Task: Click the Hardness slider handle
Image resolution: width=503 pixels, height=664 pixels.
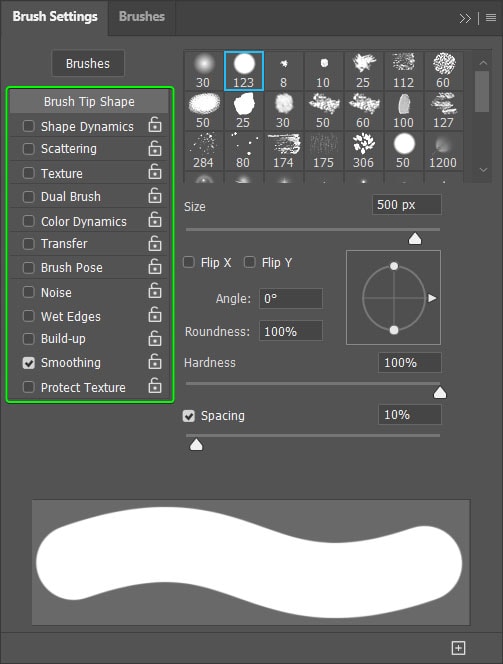Action: pos(440,393)
